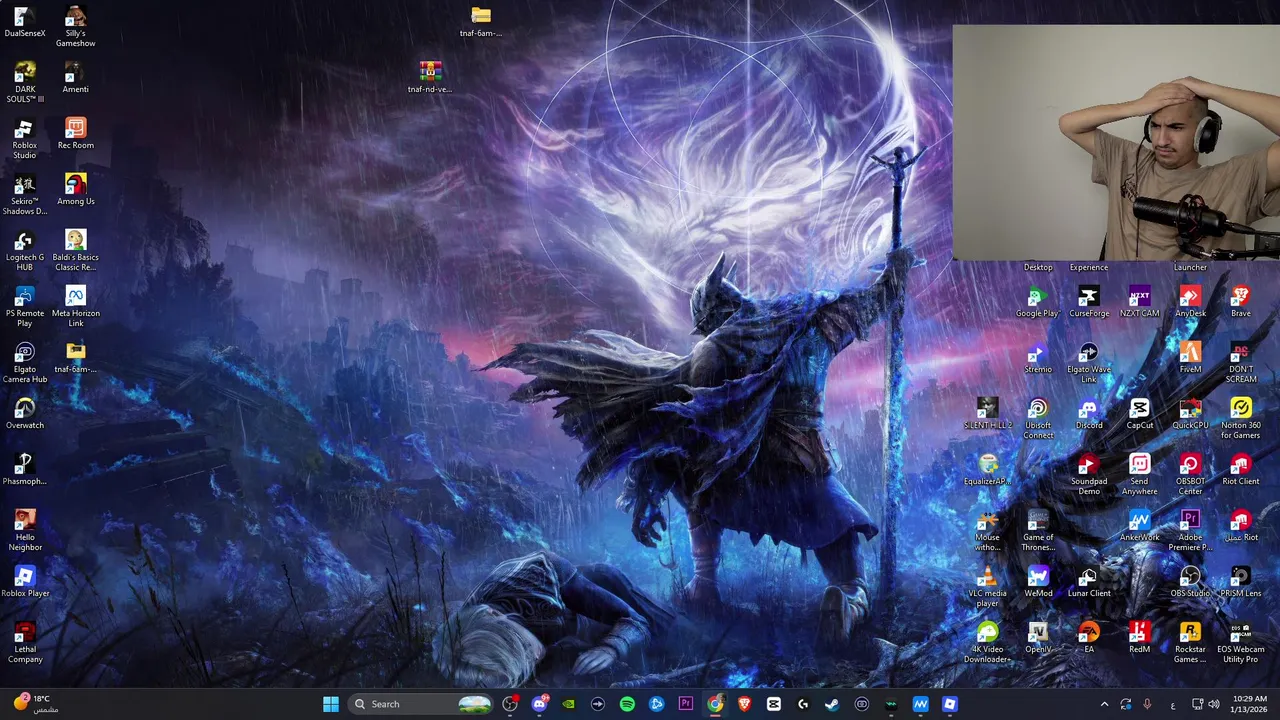Image resolution: width=1280 pixels, height=720 pixels.
Task: Open the Discord desktop shortcut
Action: click(x=1089, y=414)
